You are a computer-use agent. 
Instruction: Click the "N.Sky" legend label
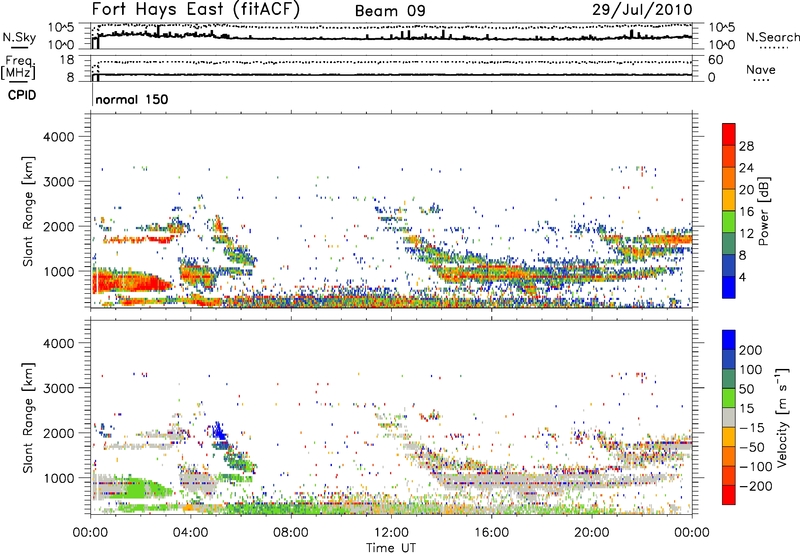19,37
